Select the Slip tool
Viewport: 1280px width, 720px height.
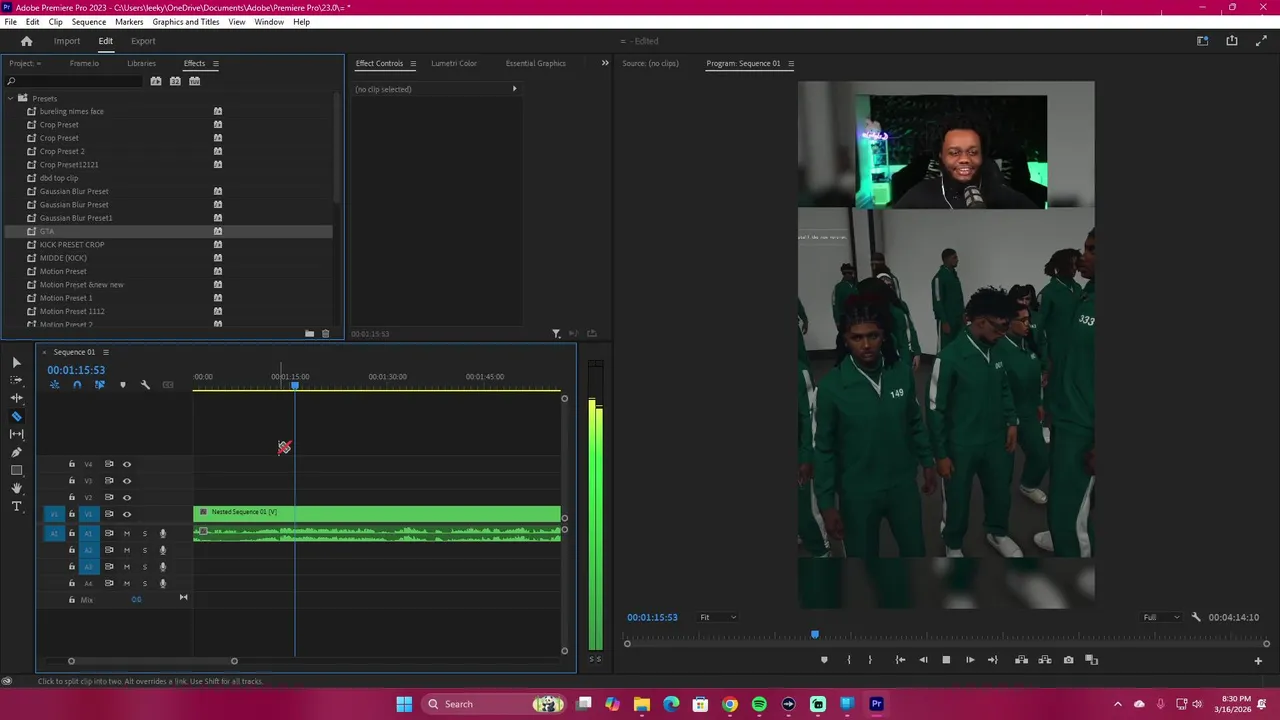(x=17, y=434)
